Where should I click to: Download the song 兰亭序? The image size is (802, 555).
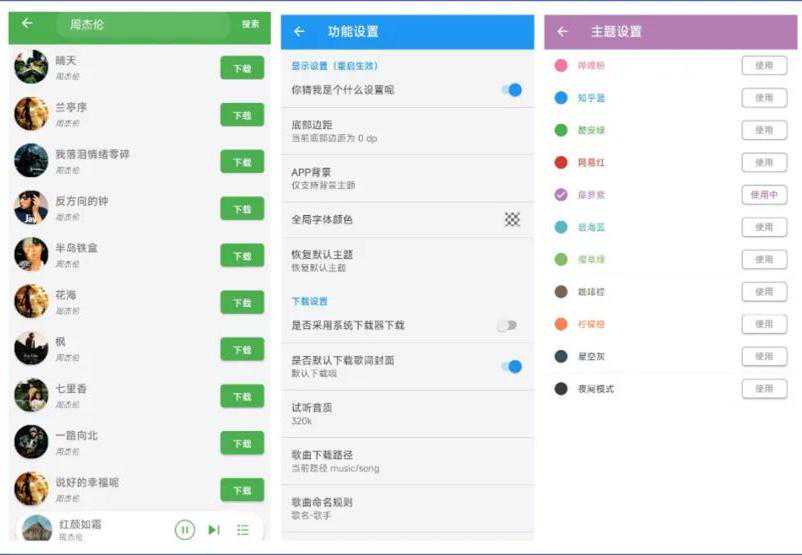pos(242,115)
